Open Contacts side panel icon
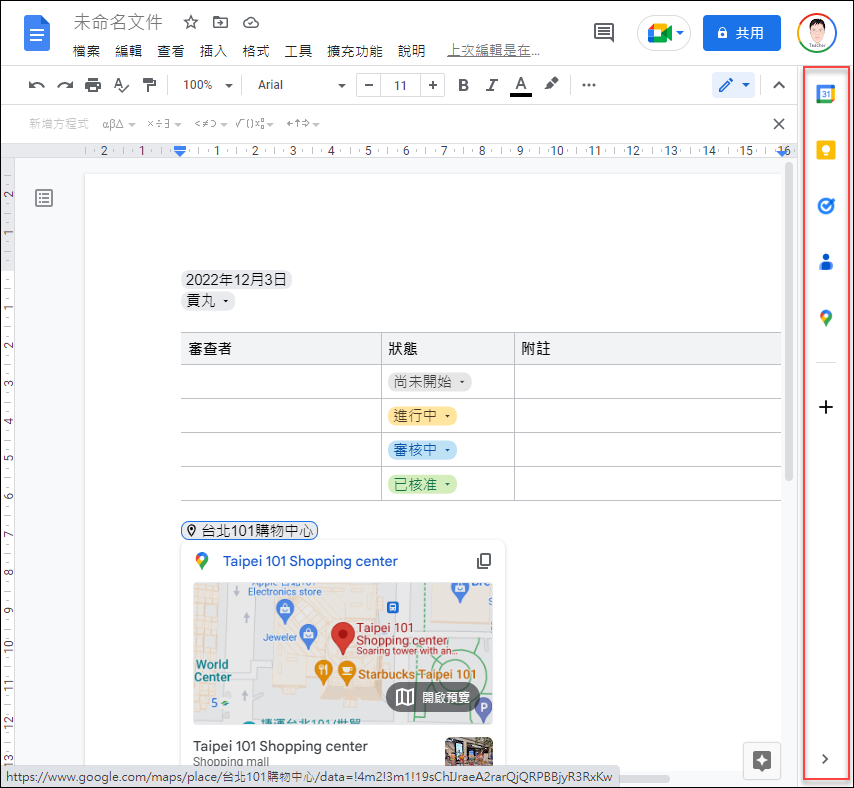 (x=825, y=262)
